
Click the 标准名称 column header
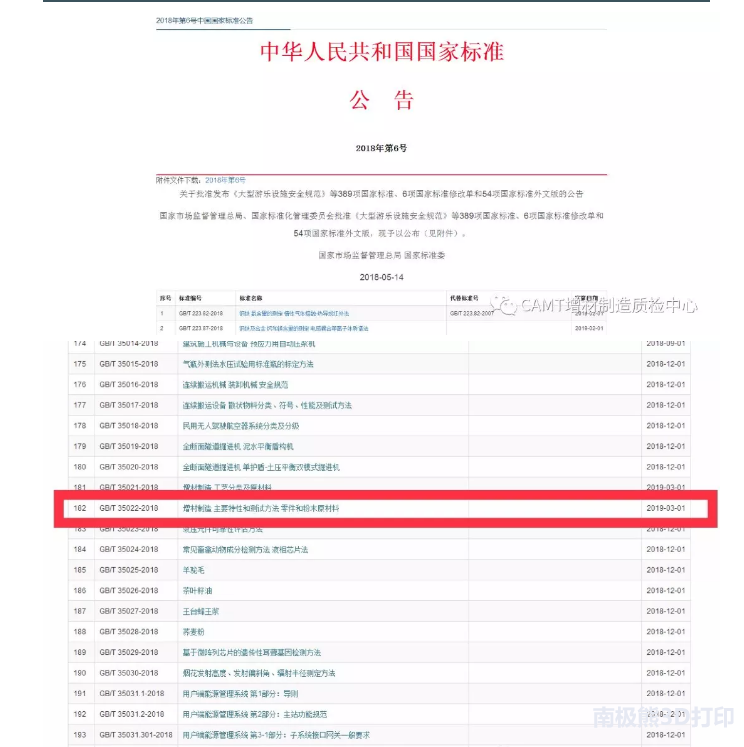tap(250, 298)
